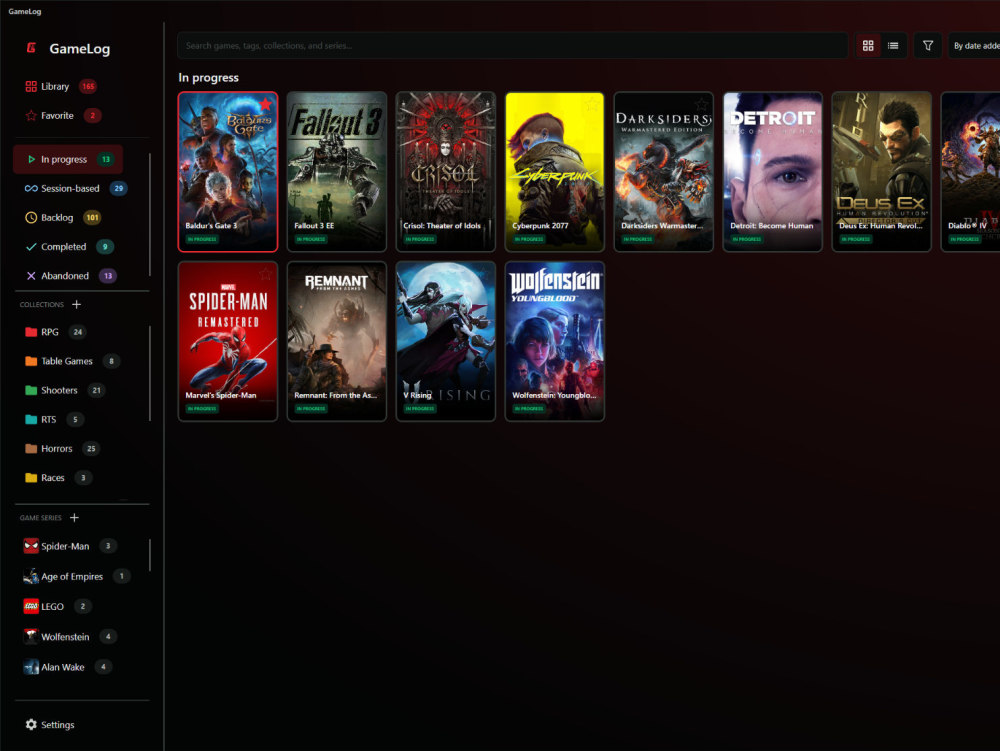Viewport: 1000px width, 751px height.
Task: Switch to grid view
Action: point(868,45)
